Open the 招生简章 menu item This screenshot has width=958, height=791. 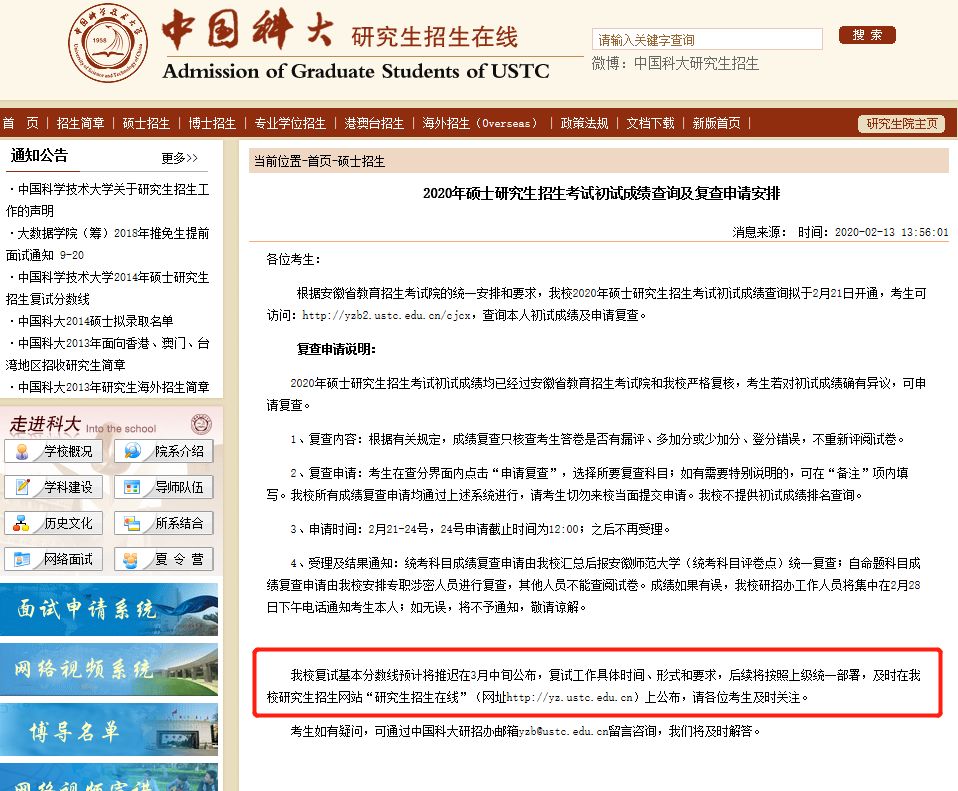[x=81, y=123]
